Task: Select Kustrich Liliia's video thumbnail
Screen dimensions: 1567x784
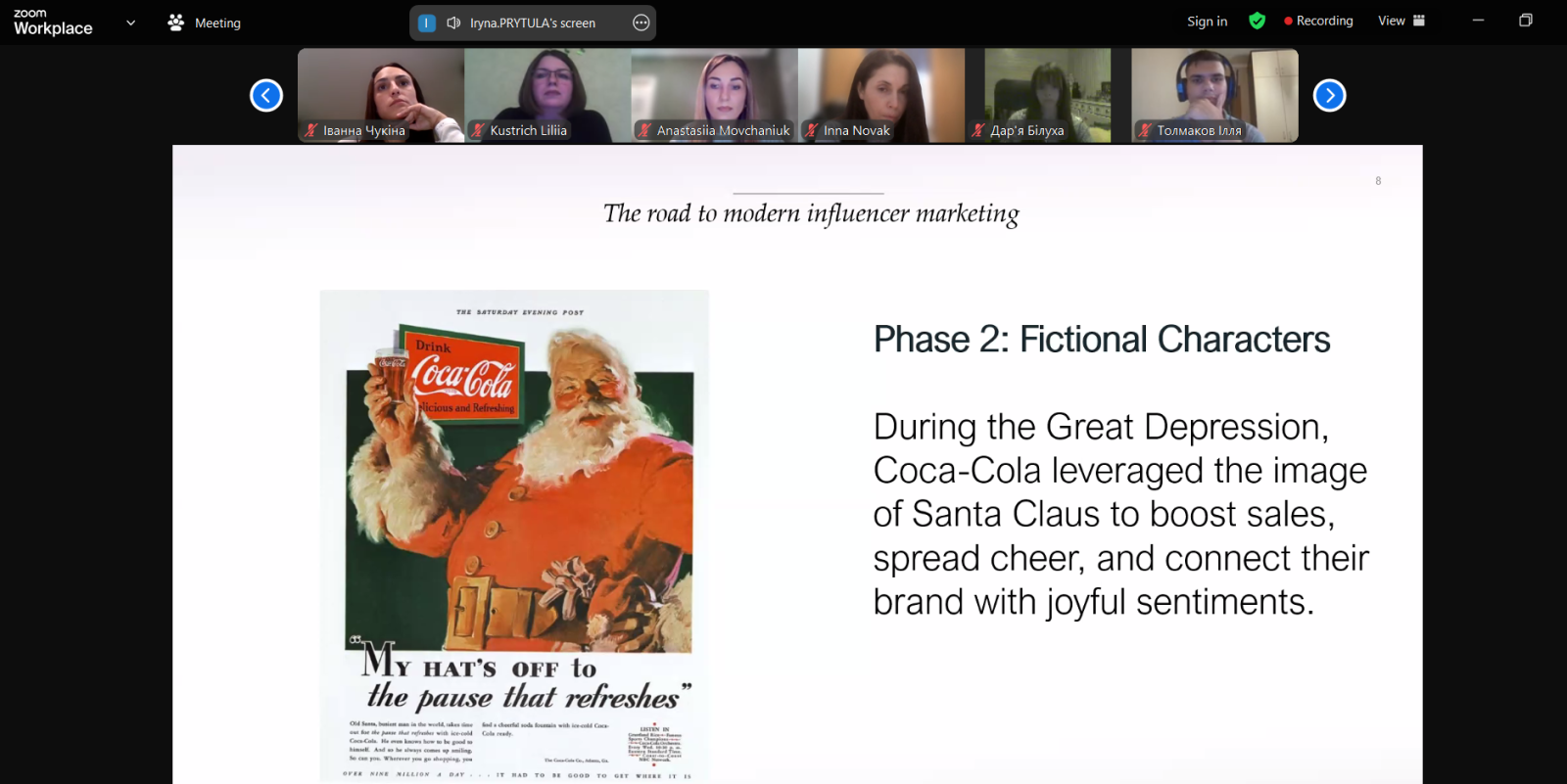Action: point(547,95)
